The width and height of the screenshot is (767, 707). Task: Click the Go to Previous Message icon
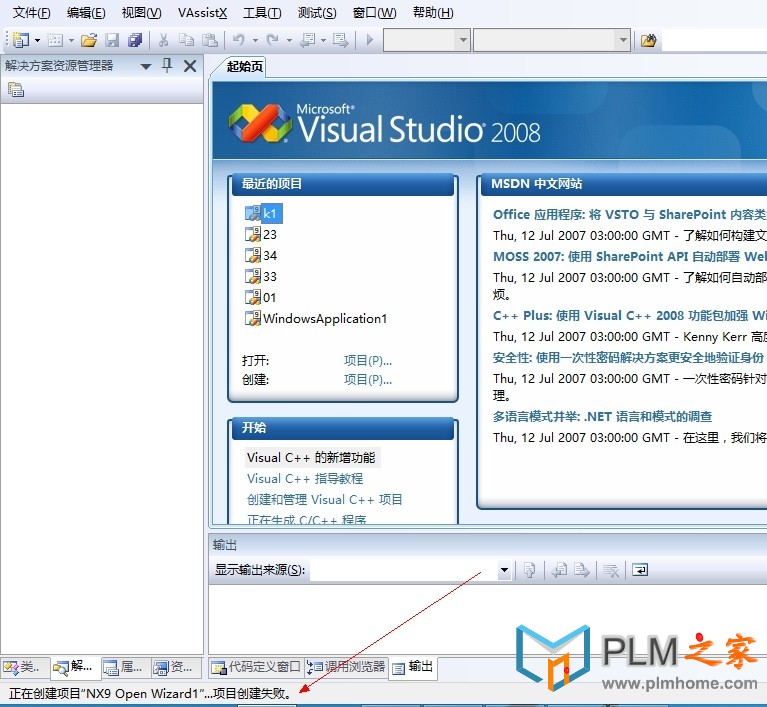click(559, 570)
